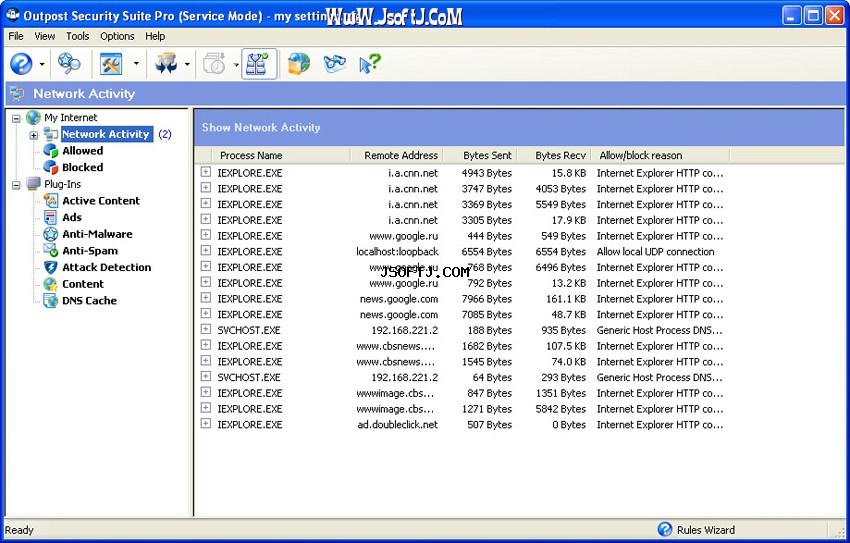
Task: Sort by Remote Address column header
Action: pos(397,155)
